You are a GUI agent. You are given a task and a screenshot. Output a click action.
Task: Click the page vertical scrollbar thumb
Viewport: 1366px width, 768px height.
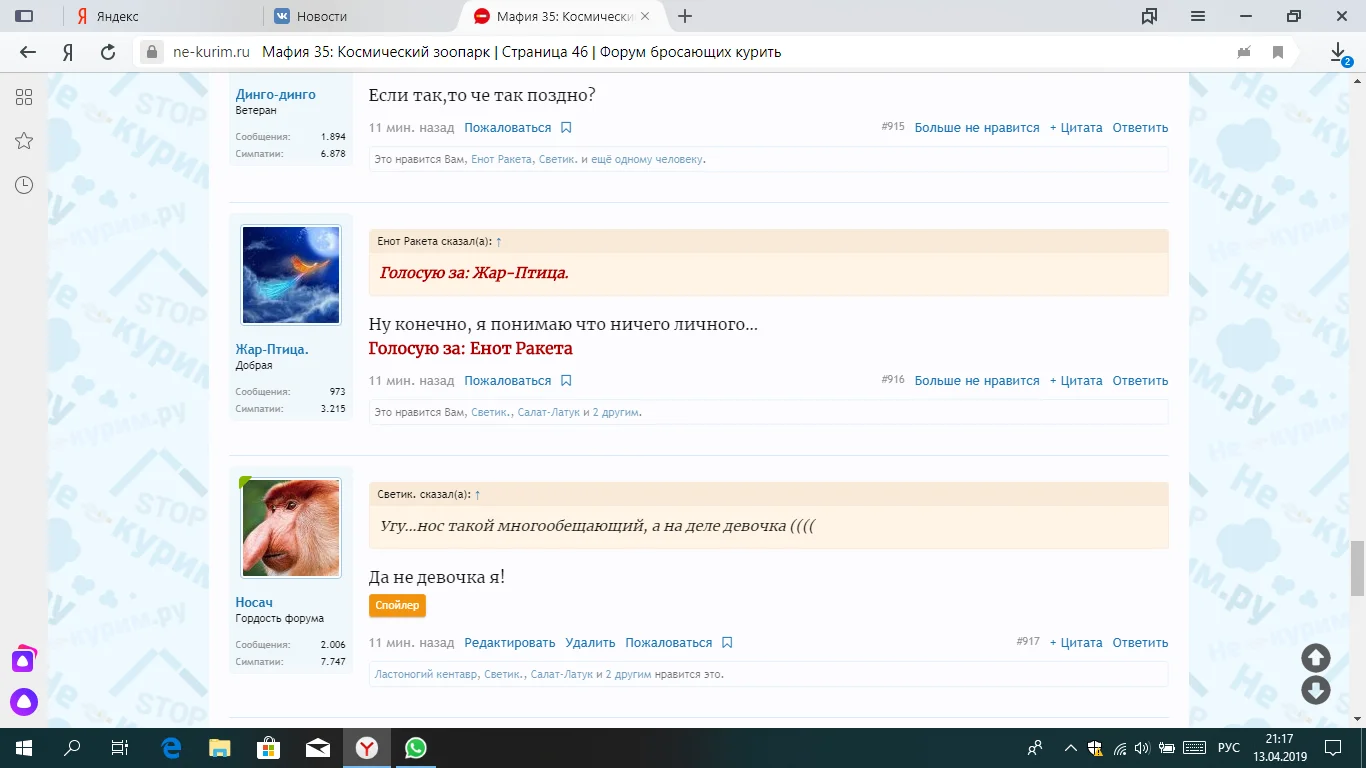(1357, 568)
